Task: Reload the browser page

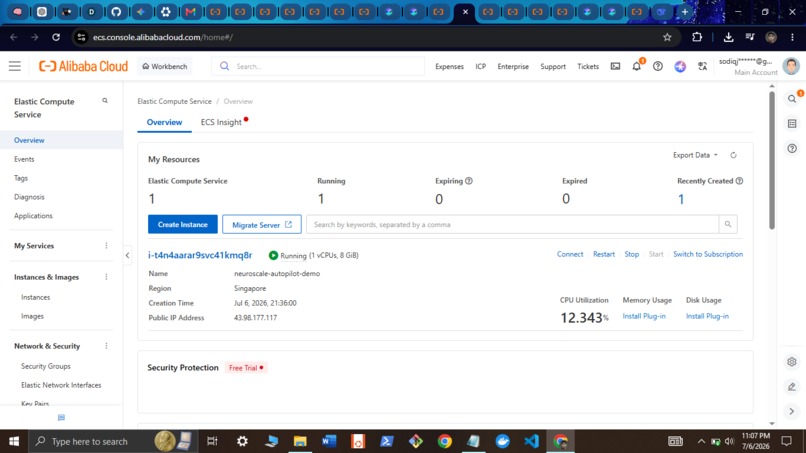Action: pos(56,37)
